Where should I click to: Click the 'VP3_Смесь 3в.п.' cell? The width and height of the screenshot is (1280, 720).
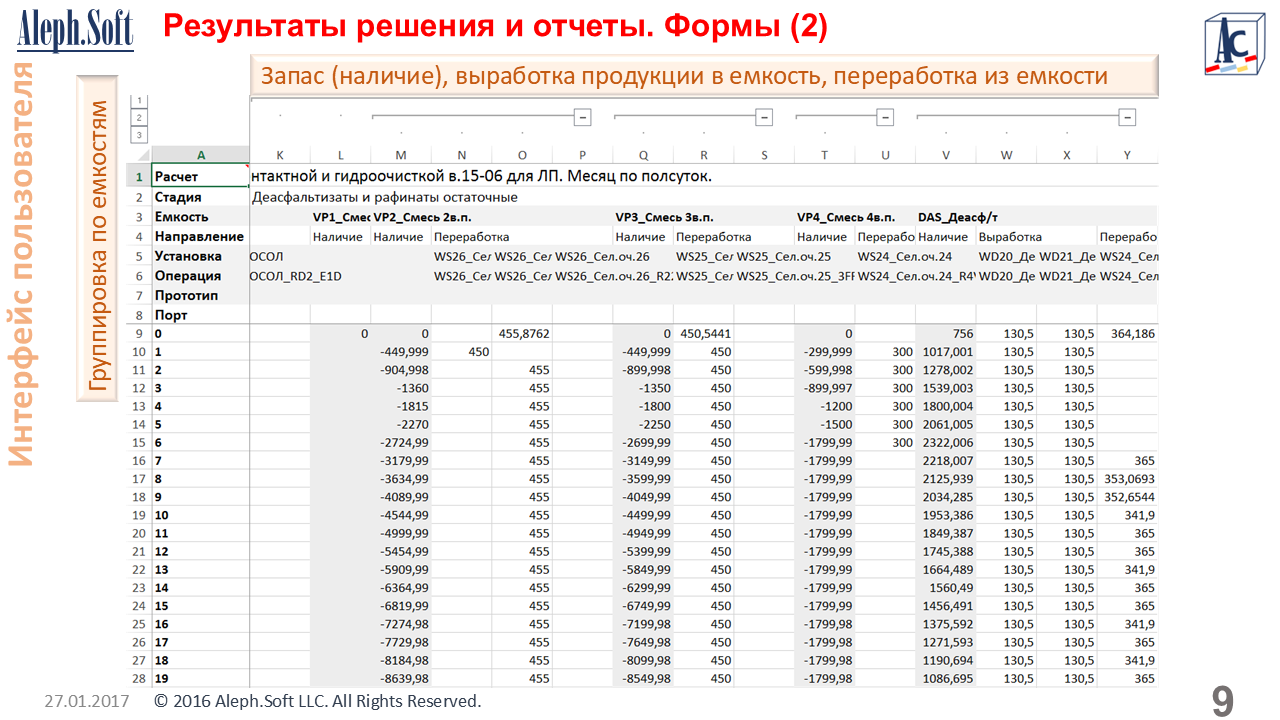pyautogui.click(x=664, y=217)
